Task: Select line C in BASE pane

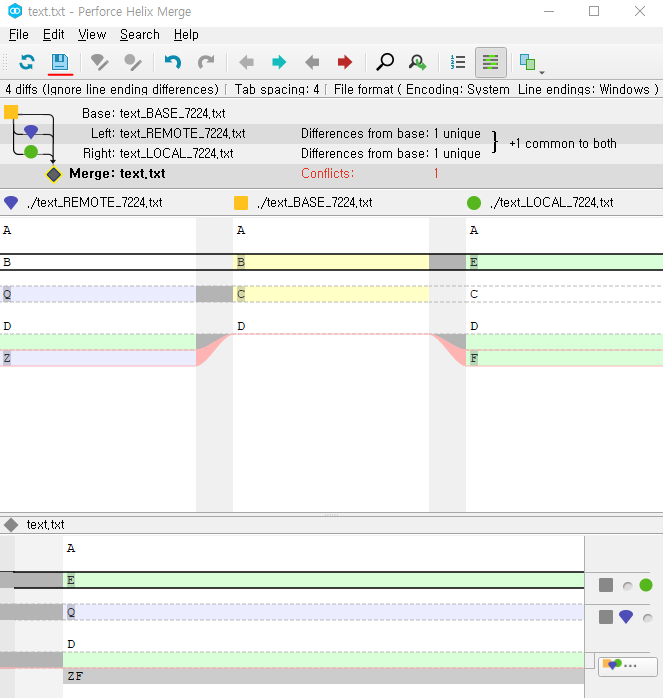Action: 331,294
